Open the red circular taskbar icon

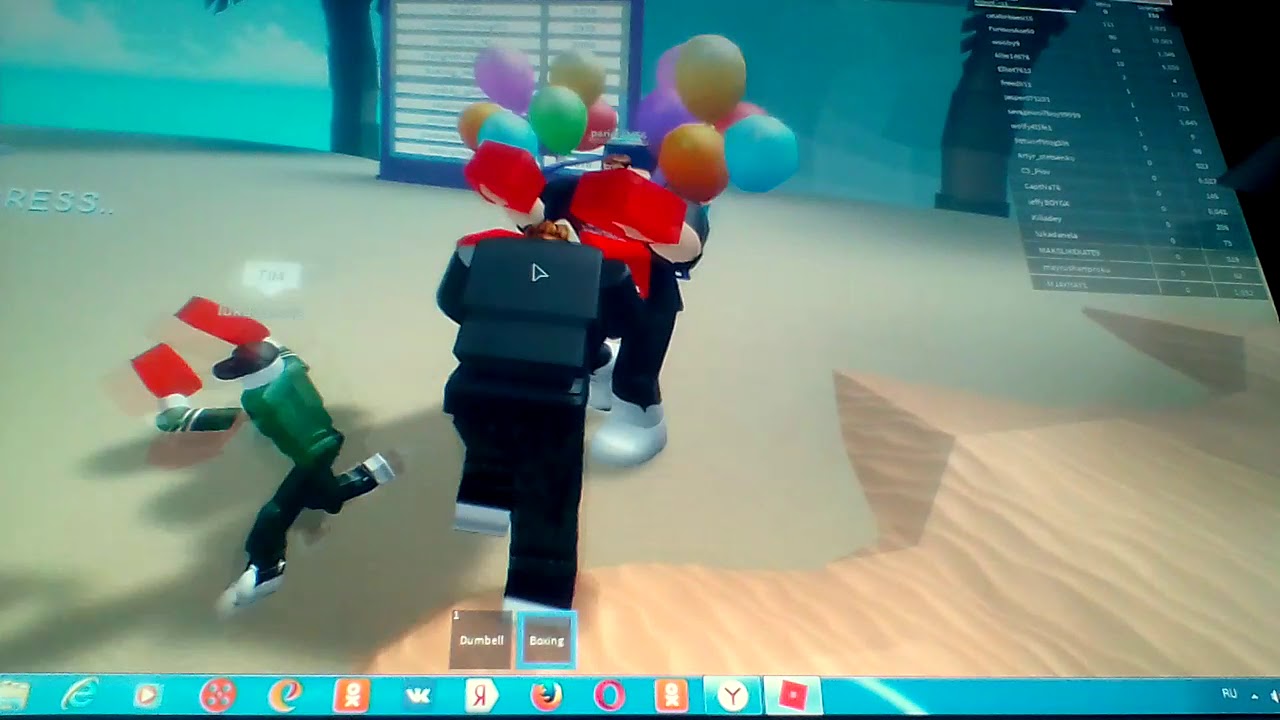(x=217, y=696)
